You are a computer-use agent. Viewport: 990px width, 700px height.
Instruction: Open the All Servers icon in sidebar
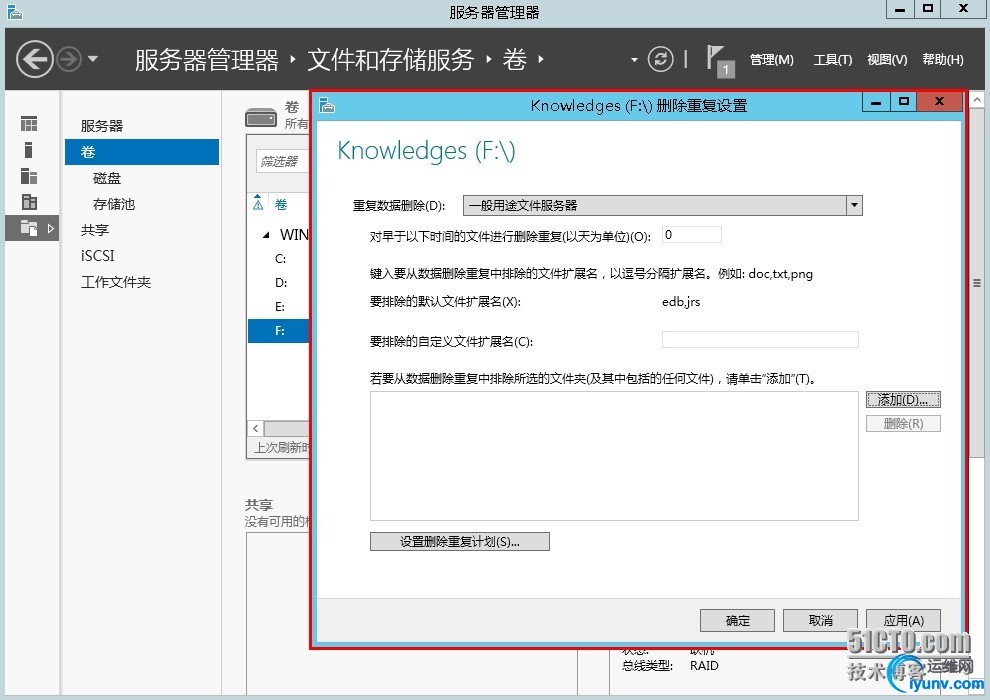[x=29, y=175]
